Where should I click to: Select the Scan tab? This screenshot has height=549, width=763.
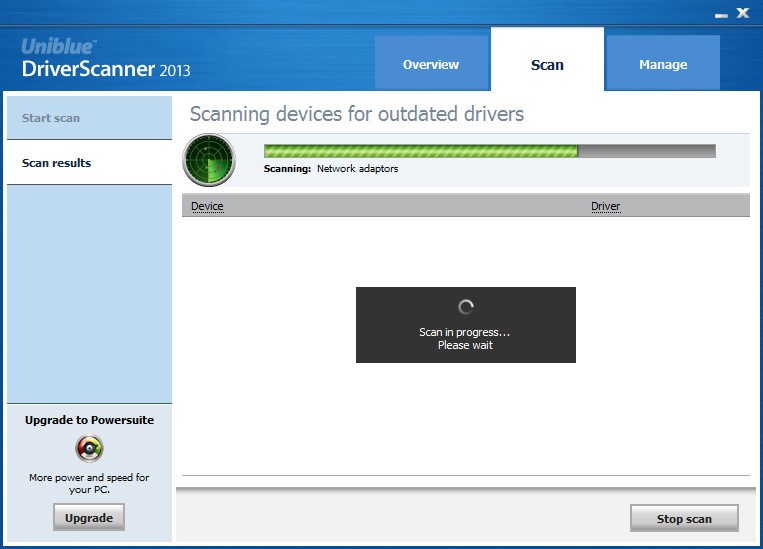point(547,60)
